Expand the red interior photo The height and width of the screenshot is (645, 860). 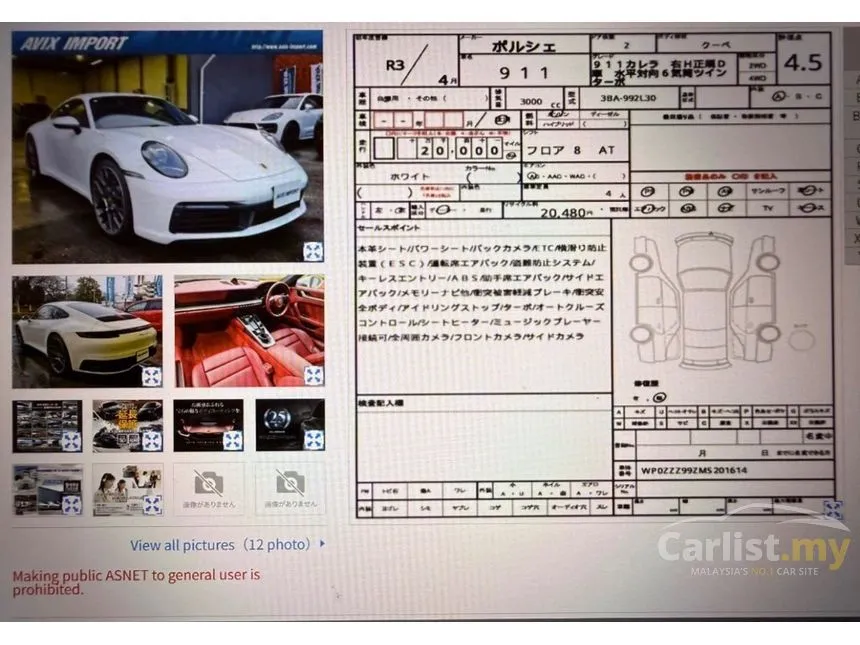click(314, 375)
